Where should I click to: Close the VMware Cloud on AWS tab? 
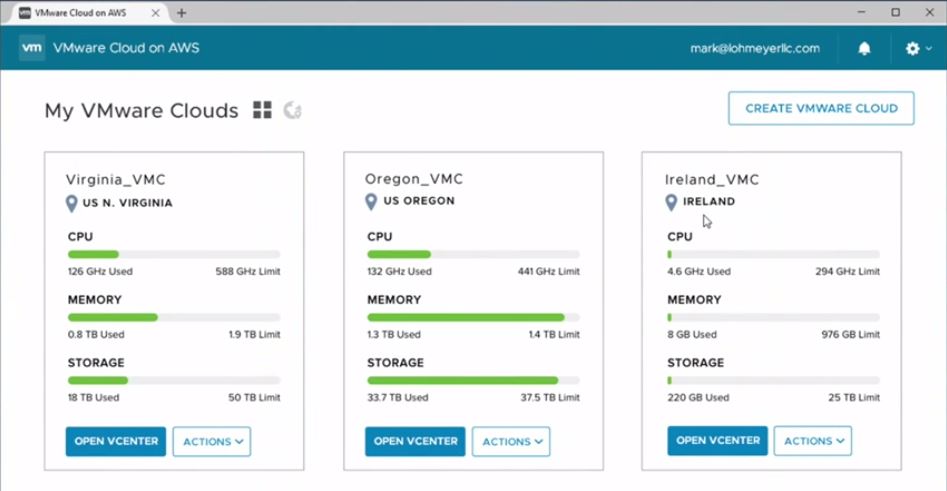pyautogui.click(x=155, y=13)
